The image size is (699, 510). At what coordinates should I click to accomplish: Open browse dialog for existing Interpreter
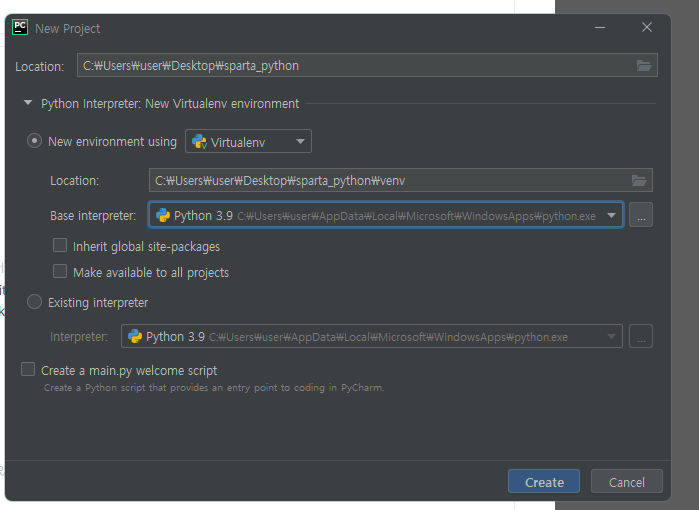point(641,336)
